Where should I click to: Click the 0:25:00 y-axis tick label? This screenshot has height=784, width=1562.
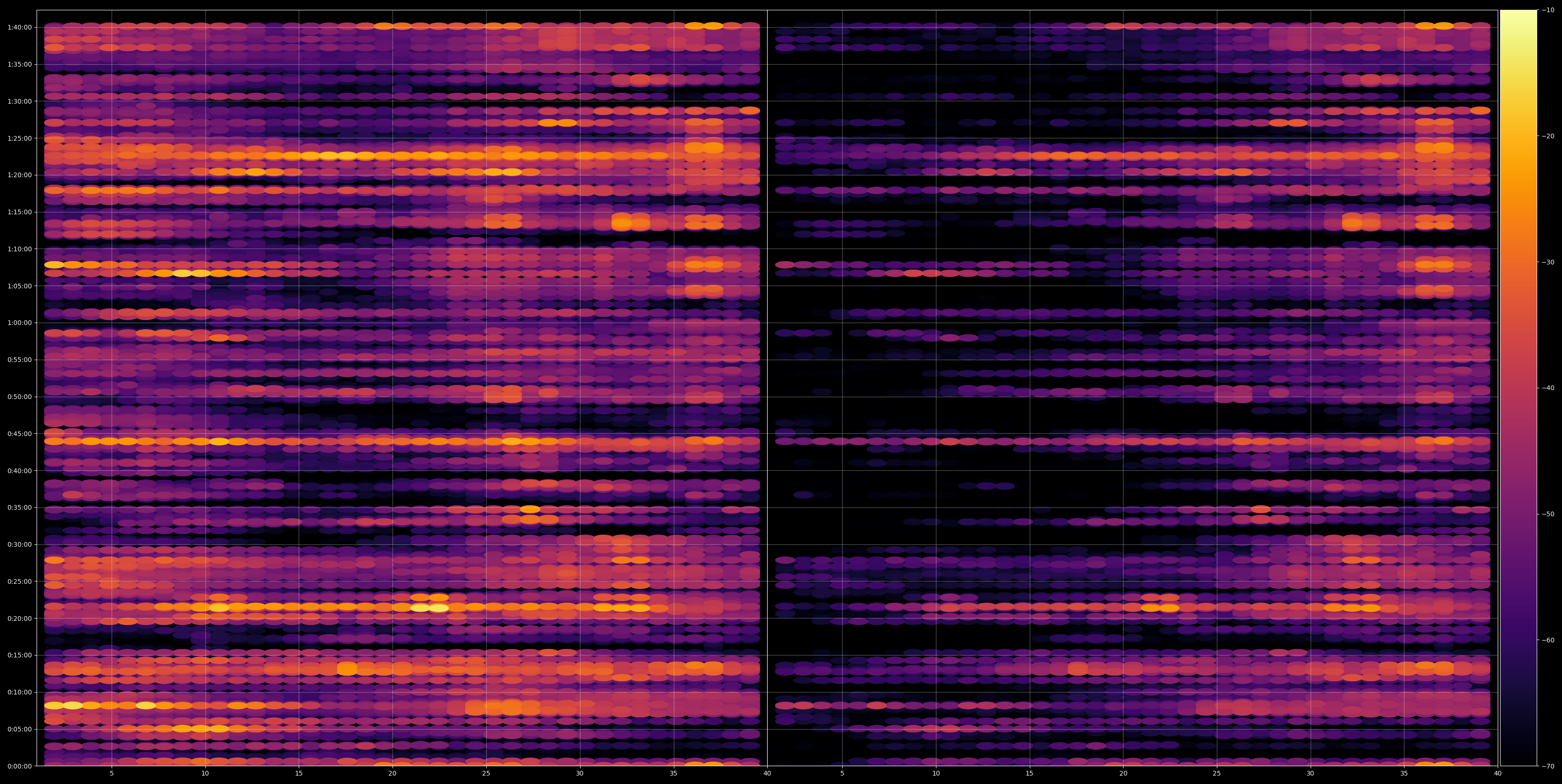19,582
